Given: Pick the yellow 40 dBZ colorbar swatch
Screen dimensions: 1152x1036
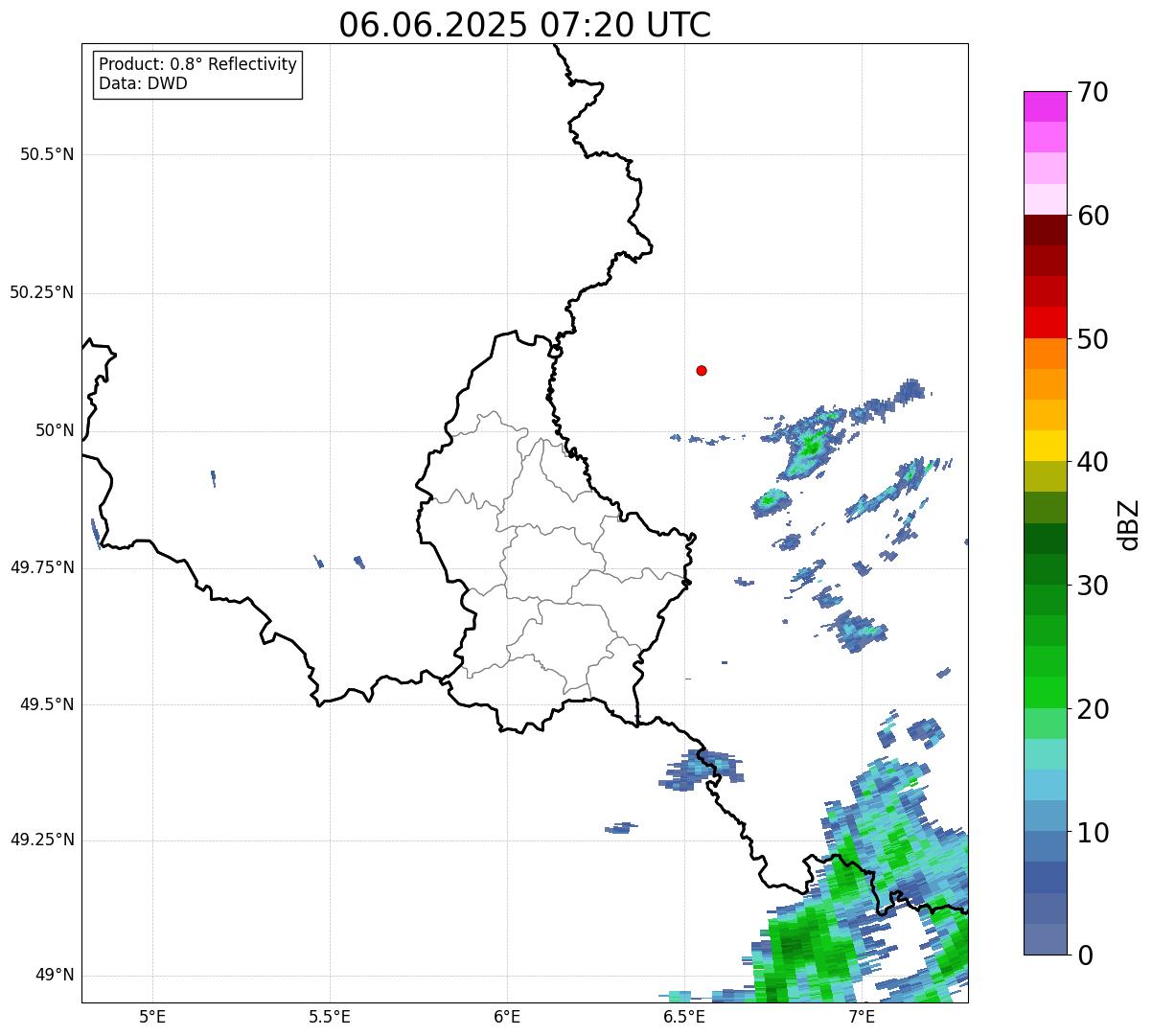Looking at the screenshot, I should click(1046, 447).
